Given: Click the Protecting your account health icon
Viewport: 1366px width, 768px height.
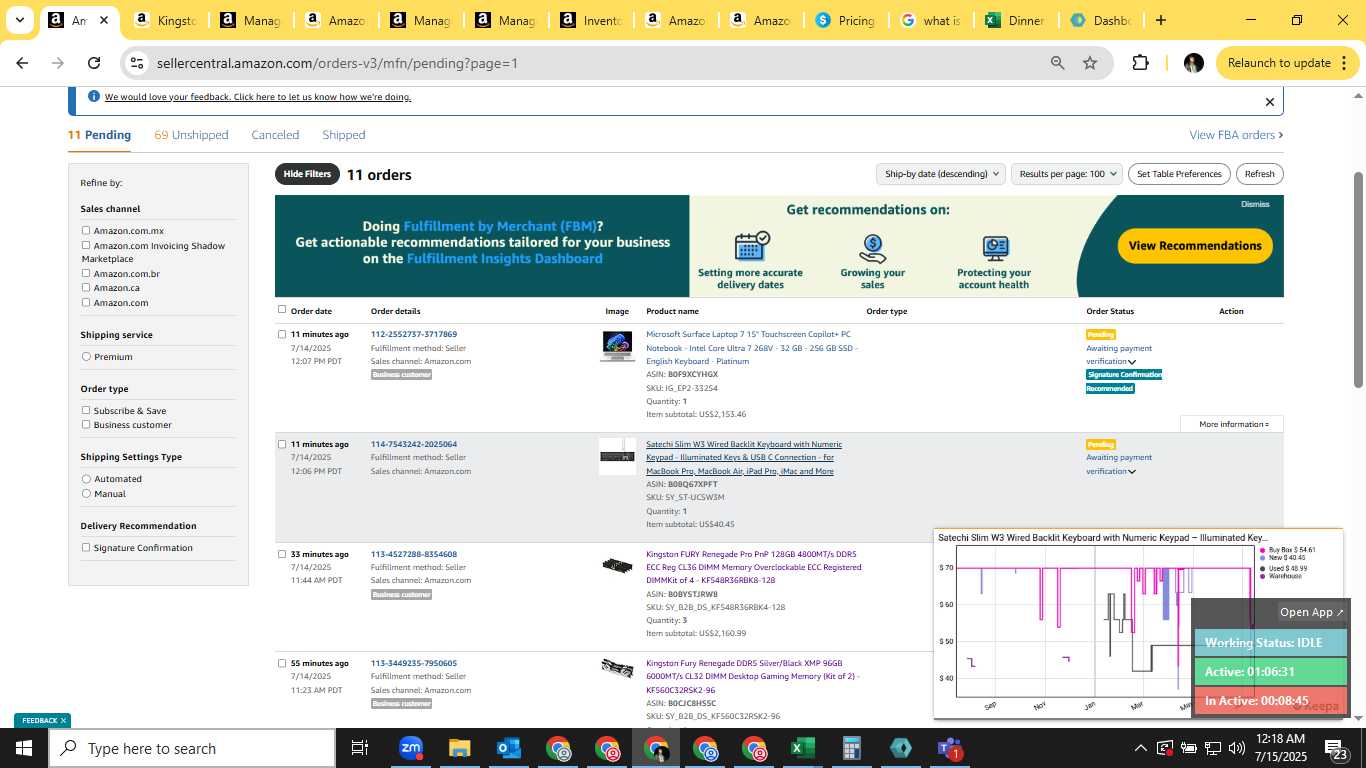Looking at the screenshot, I should coord(995,247).
